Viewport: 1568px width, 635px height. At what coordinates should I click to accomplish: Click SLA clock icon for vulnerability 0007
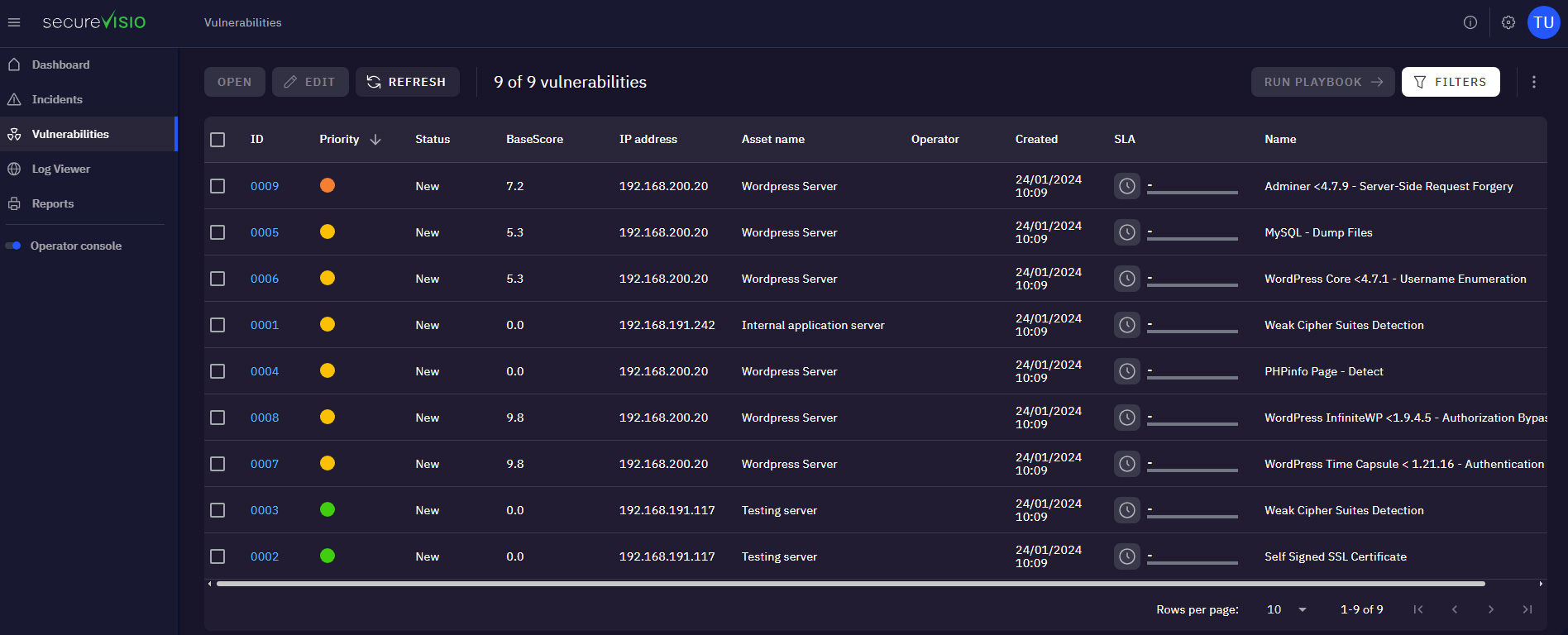(1127, 464)
